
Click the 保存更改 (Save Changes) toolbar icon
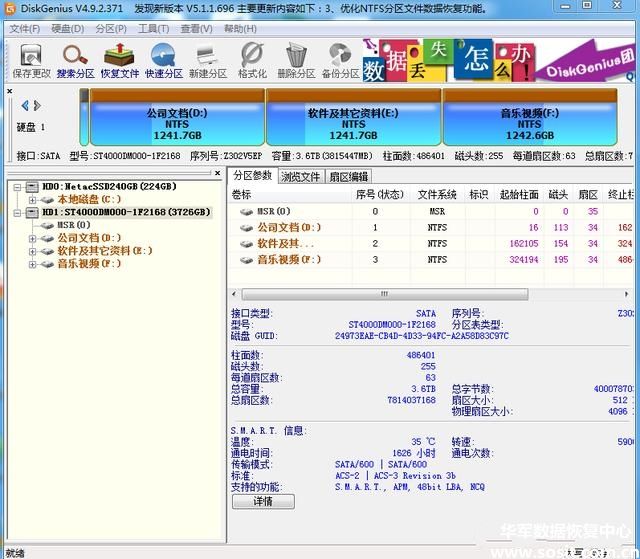click(31, 59)
